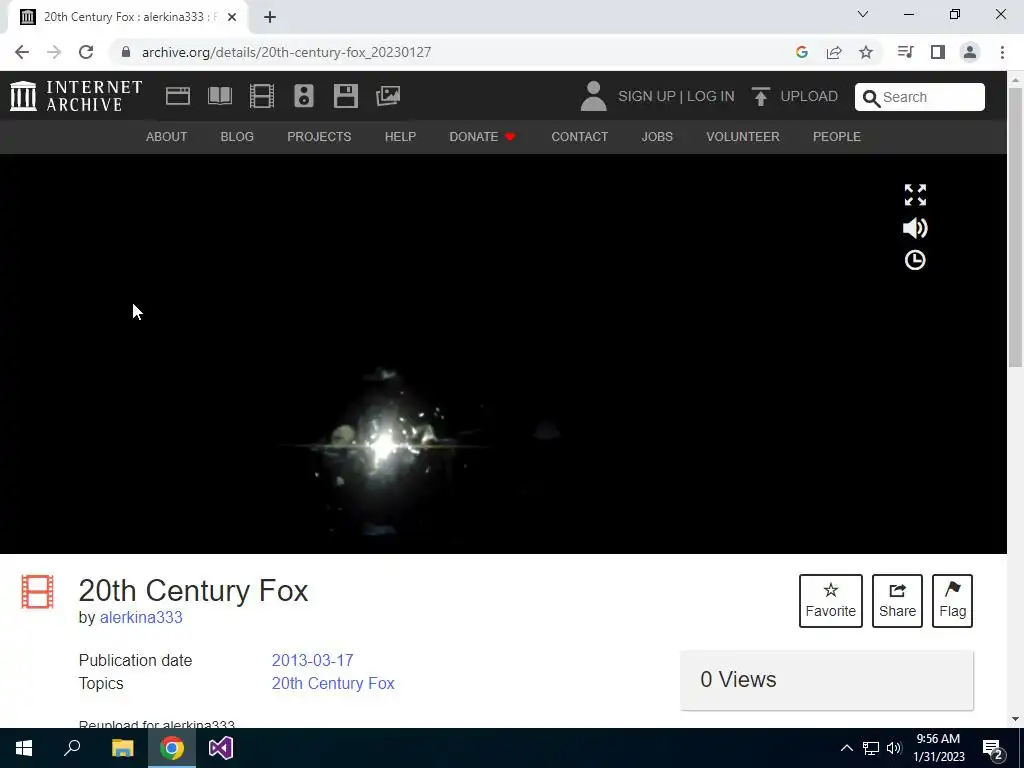Click the red film-strip media type icon

pos(37,592)
